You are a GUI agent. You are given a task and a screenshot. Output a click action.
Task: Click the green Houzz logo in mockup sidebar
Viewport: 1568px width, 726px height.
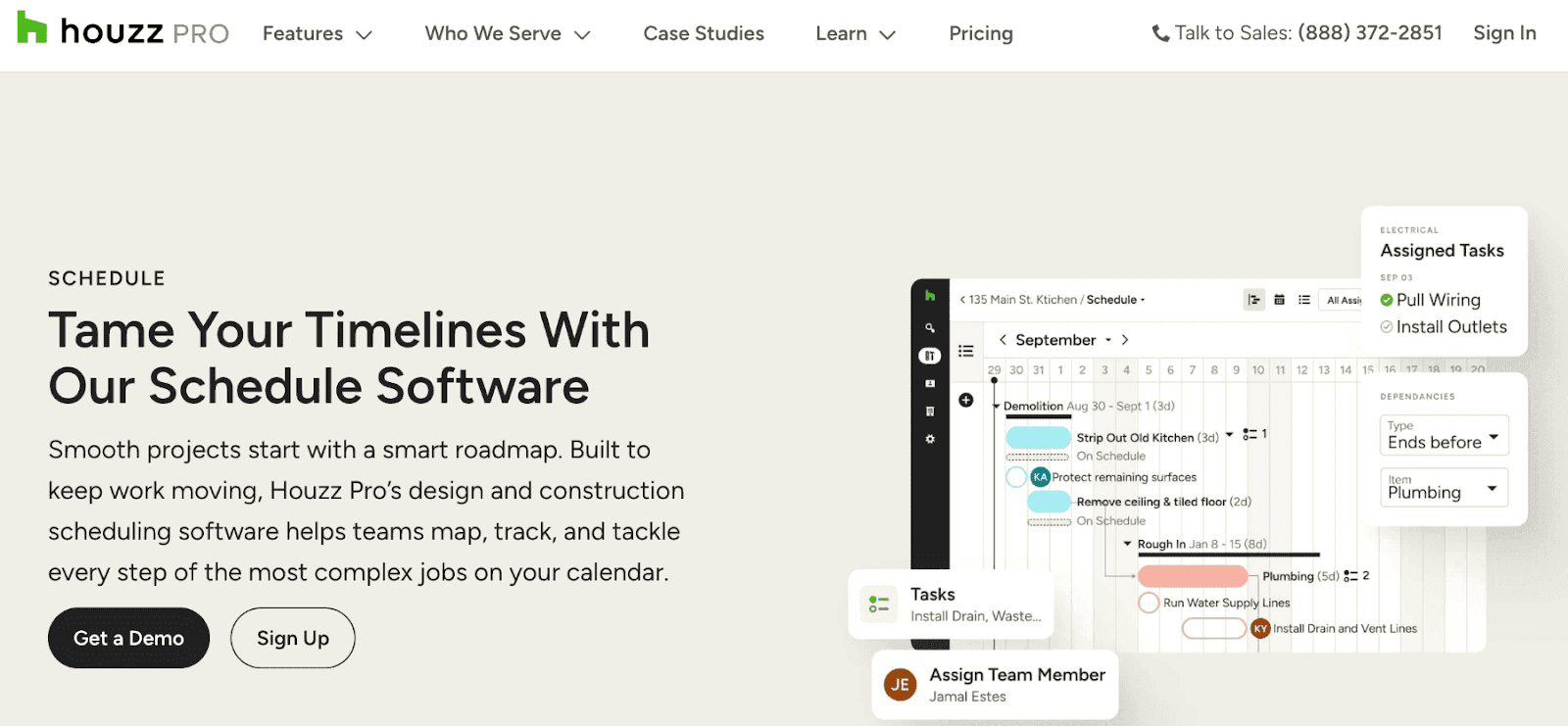930,295
